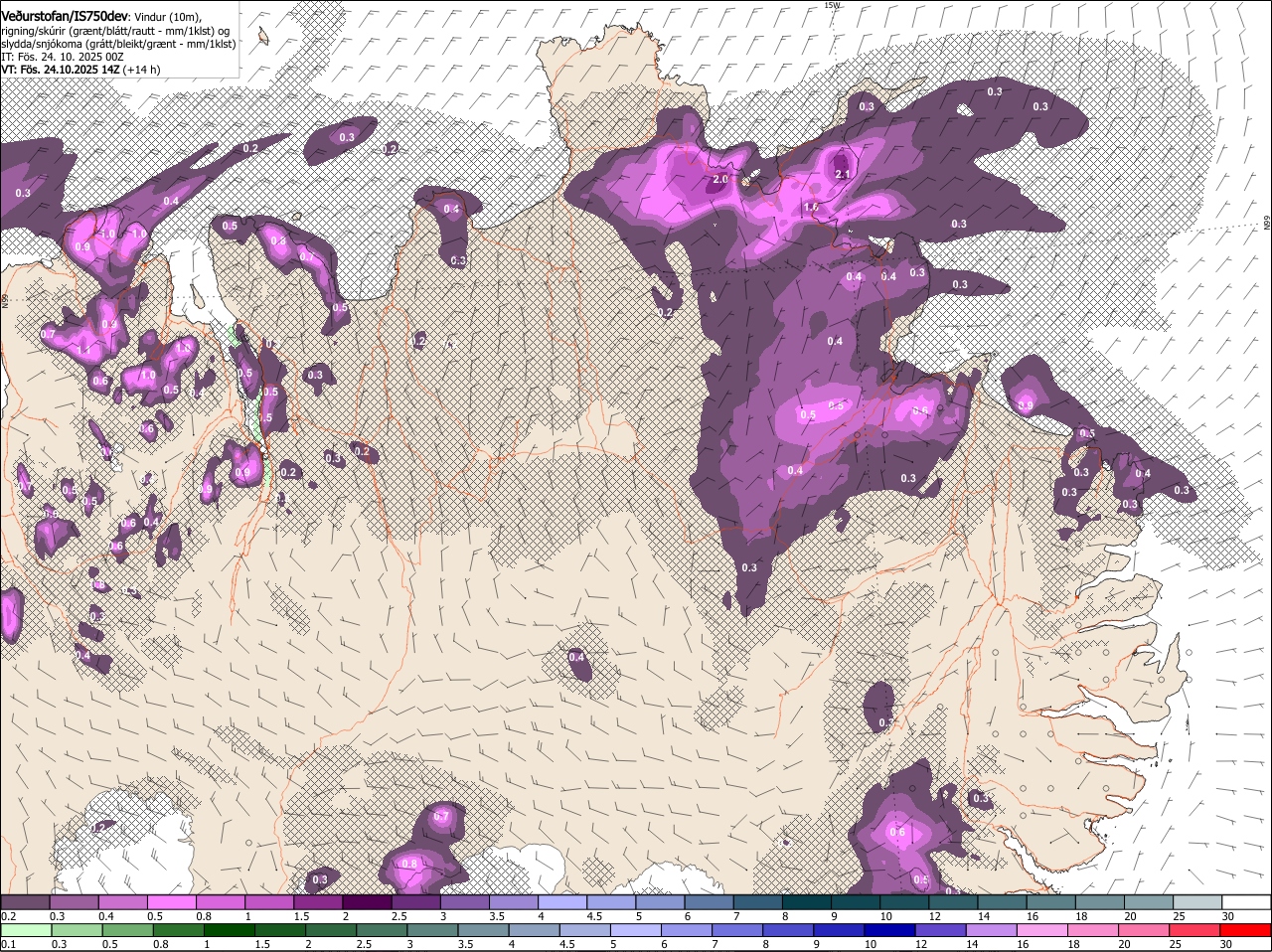Click the 'rigning/skúrir' legend description line
Image resolution: width=1272 pixels, height=952 pixels.
coord(116,31)
